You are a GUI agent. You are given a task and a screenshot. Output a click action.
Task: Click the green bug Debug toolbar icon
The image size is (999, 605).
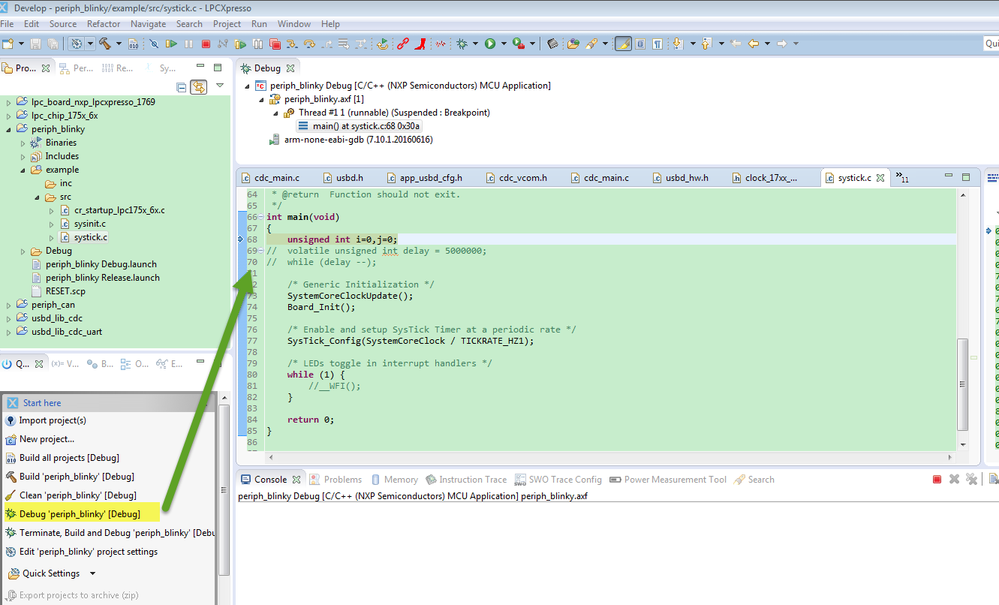[x=462, y=43]
